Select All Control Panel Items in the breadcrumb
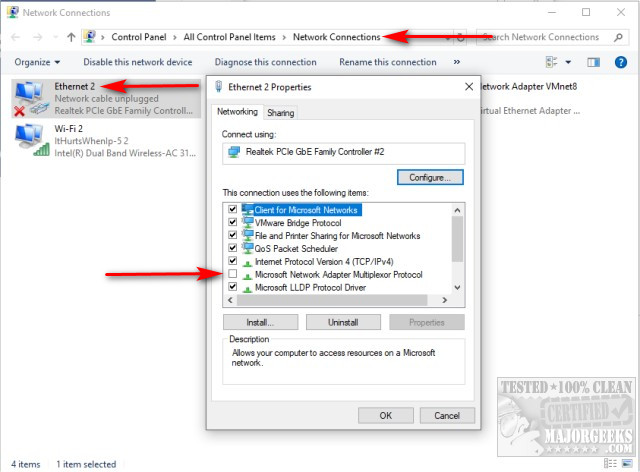640x472 pixels. point(229,37)
